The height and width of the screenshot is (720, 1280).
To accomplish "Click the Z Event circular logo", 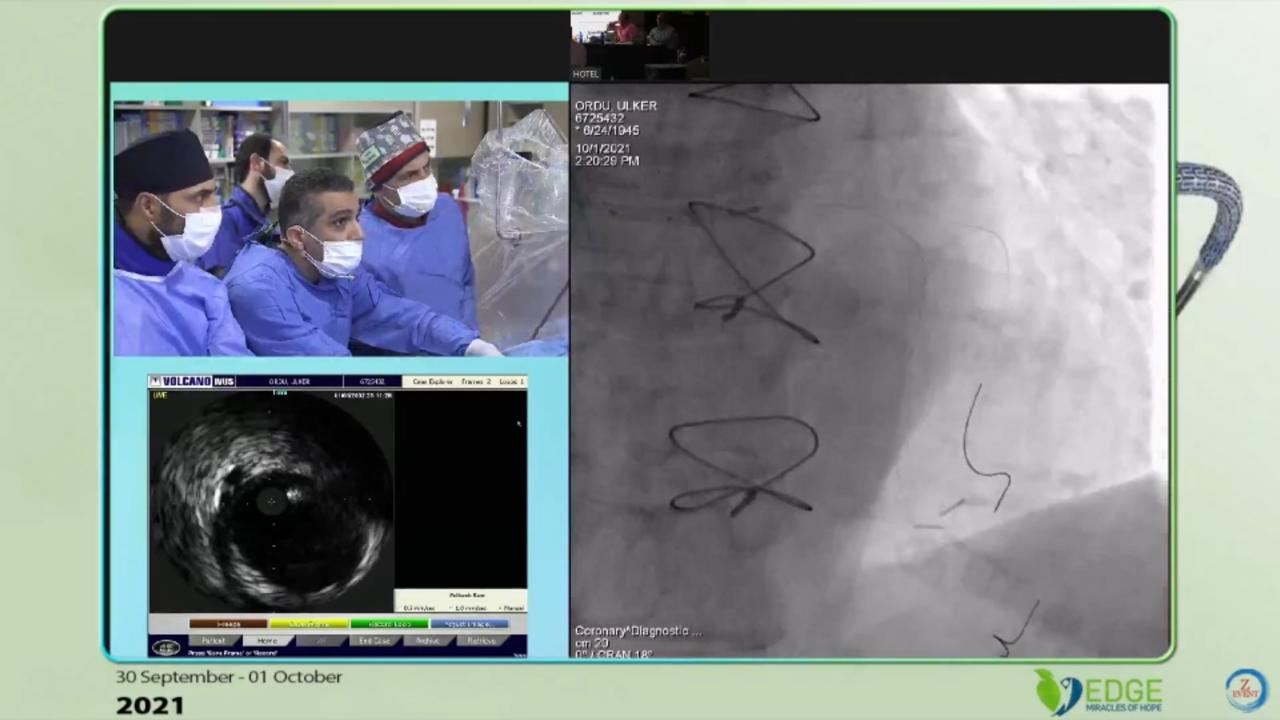I will point(1246,690).
